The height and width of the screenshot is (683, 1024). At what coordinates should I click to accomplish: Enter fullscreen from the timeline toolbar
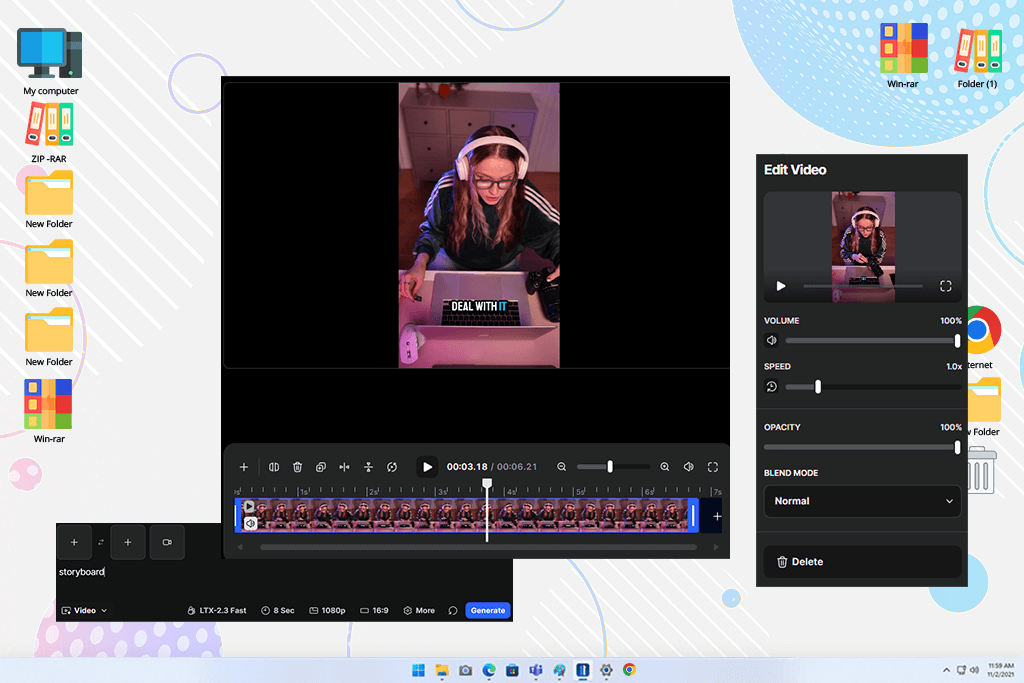[713, 467]
